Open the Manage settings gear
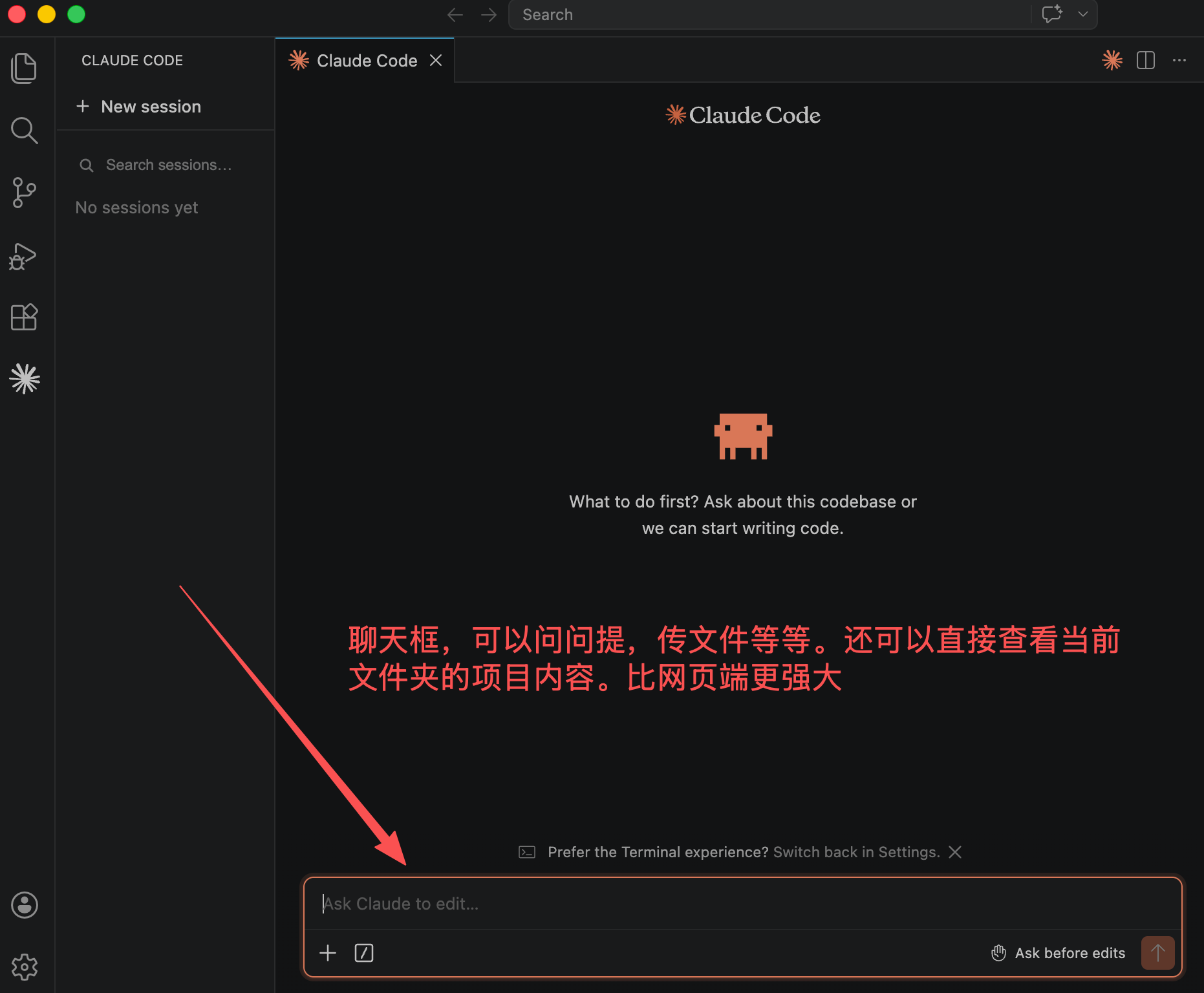Viewport: 1204px width, 993px height. pos(25,967)
